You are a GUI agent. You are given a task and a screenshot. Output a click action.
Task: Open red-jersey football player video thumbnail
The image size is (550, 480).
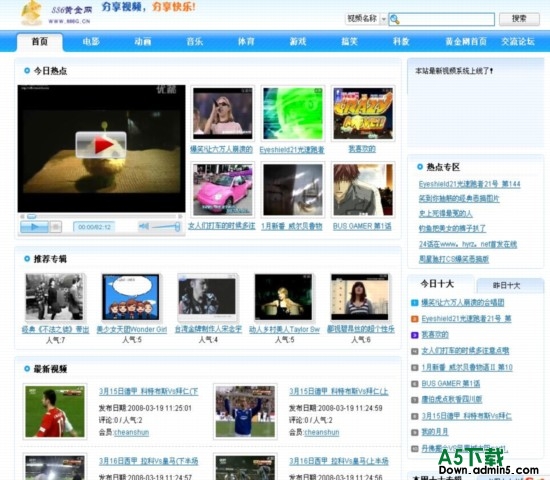tap(55, 412)
